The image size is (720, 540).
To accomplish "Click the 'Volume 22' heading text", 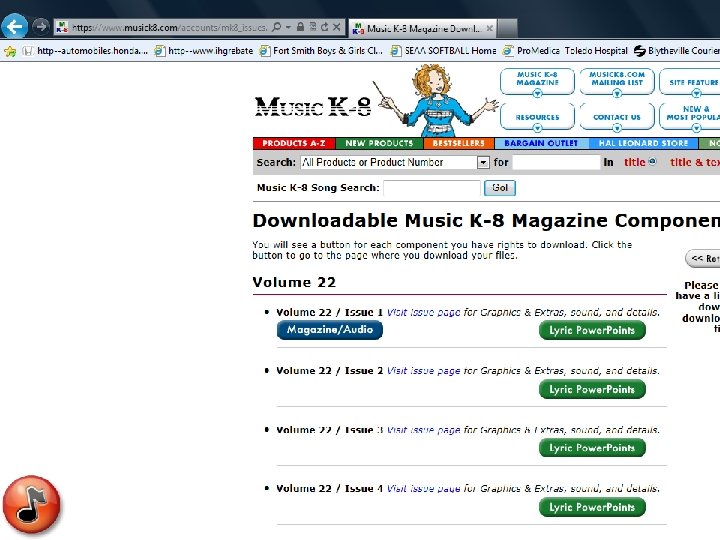I will point(294,282).
